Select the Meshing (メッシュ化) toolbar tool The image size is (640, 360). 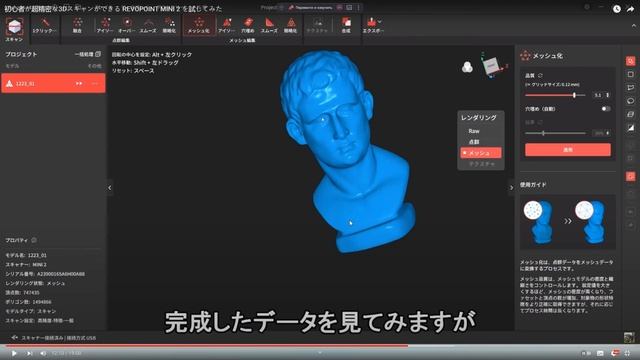click(x=199, y=25)
